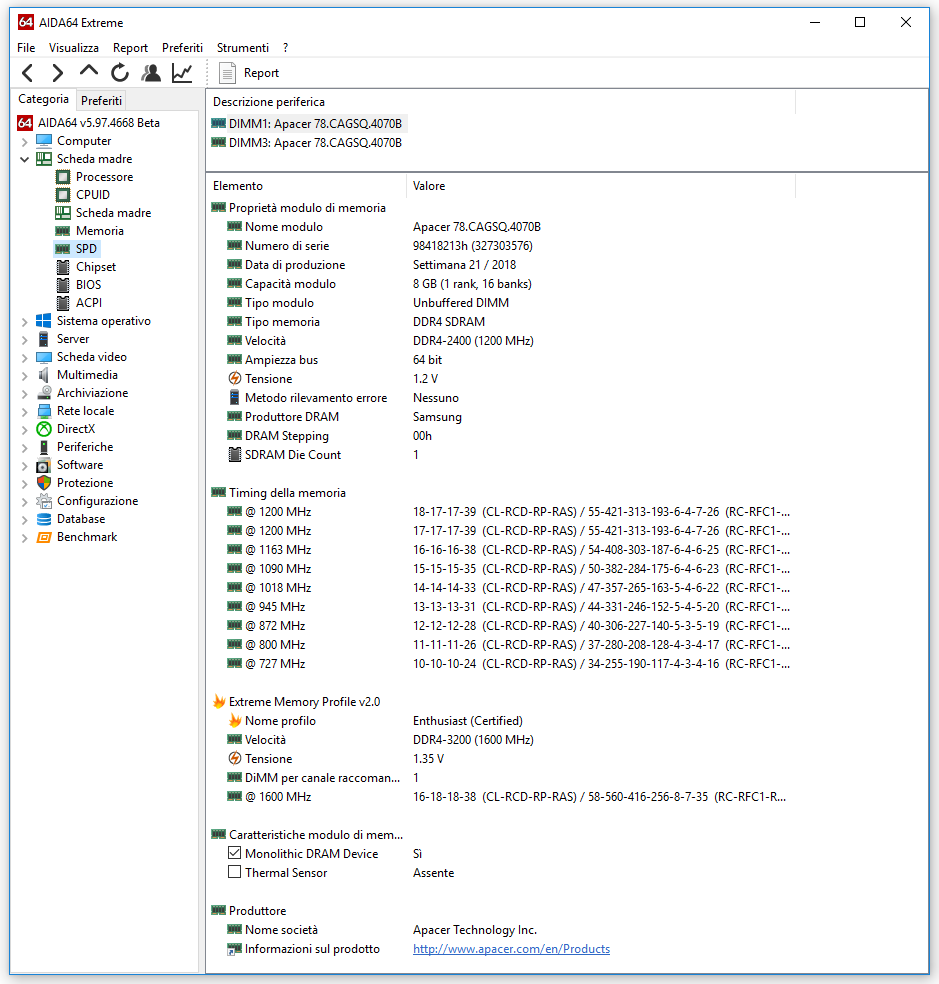The width and height of the screenshot is (939, 984).
Task: Expand the Sistema operativo node
Action: [24, 321]
